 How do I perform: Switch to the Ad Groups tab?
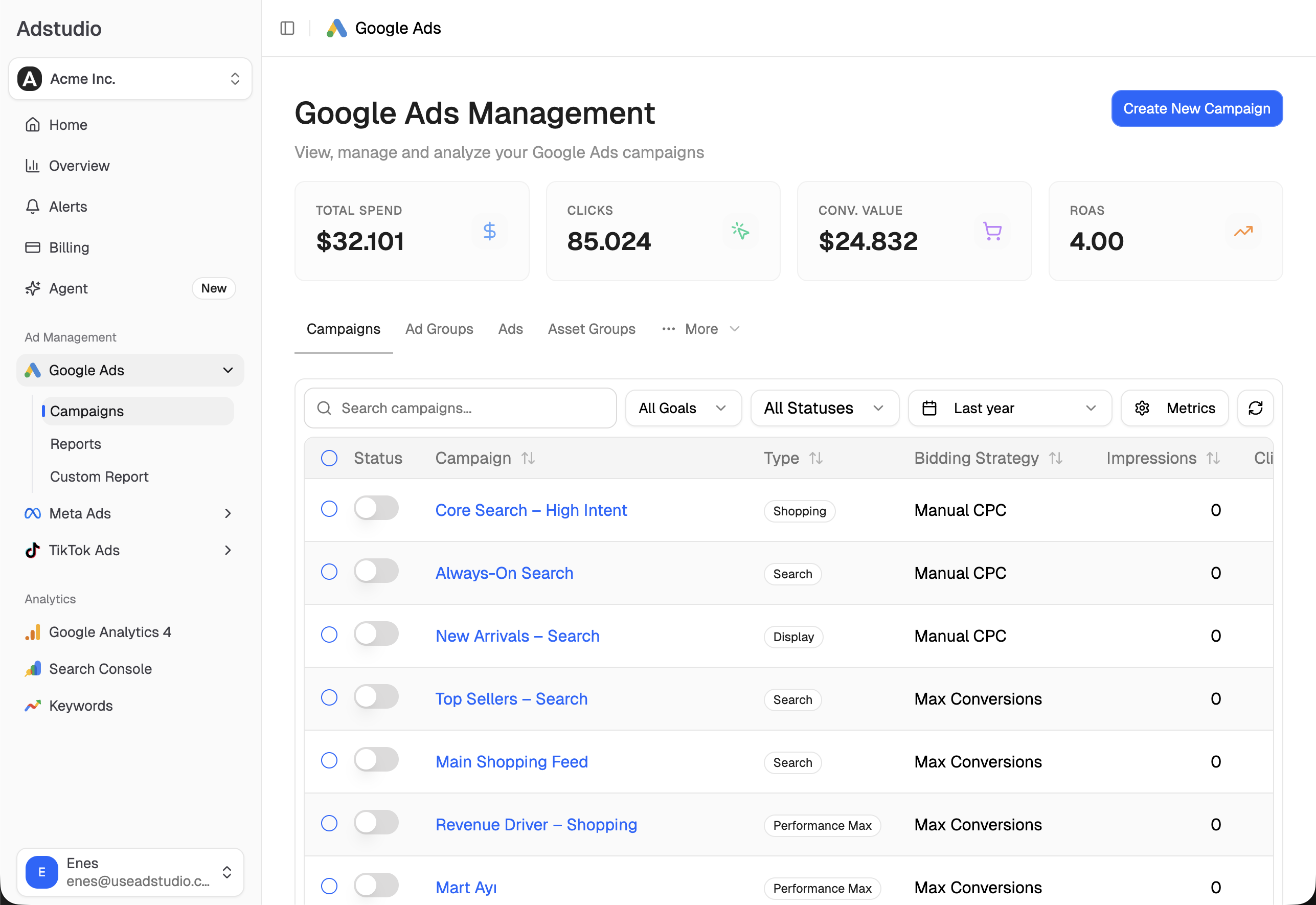439,329
